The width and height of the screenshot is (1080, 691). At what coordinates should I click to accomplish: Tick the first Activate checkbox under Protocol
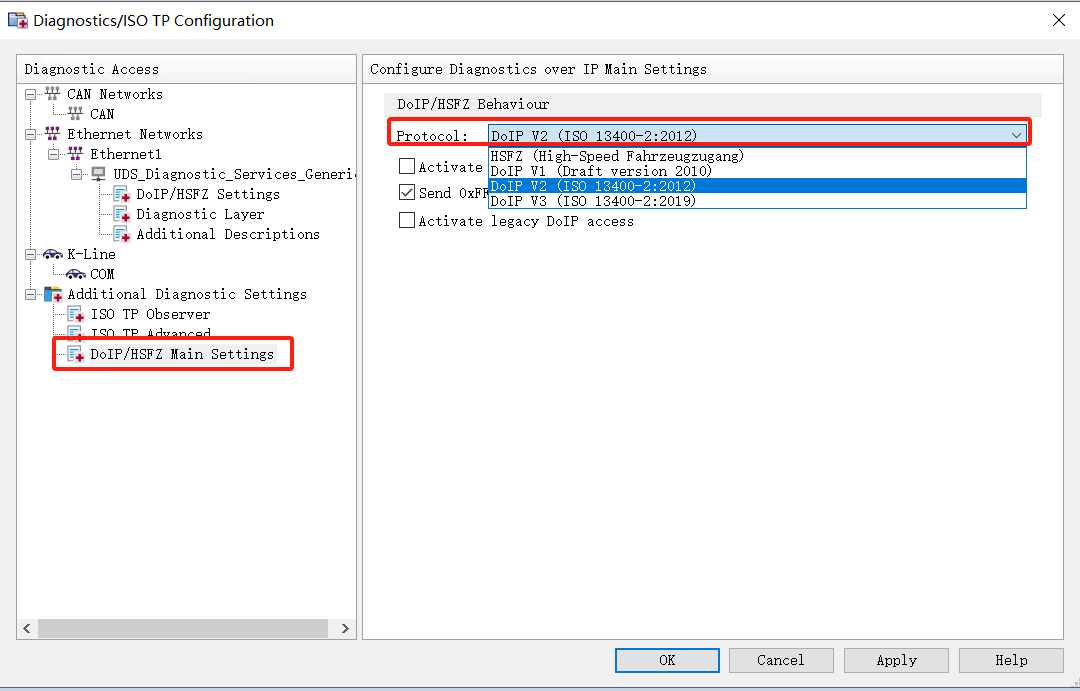click(x=407, y=167)
